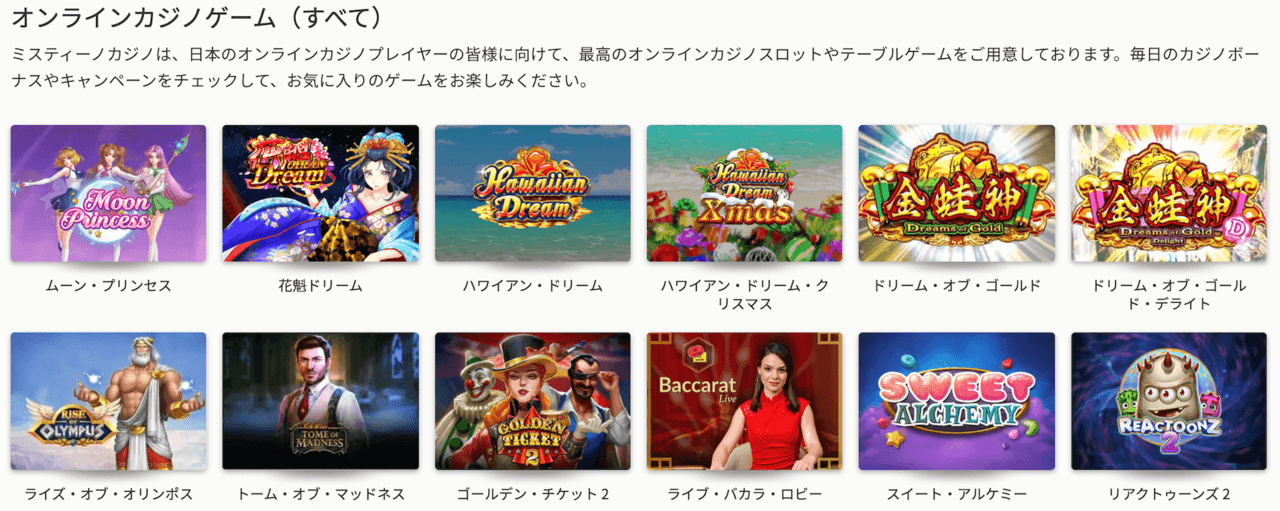Launch the Golden Ticket 2 game thumbnail
The height and width of the screenshot is (511, 1280).
[x=532, y=401]
